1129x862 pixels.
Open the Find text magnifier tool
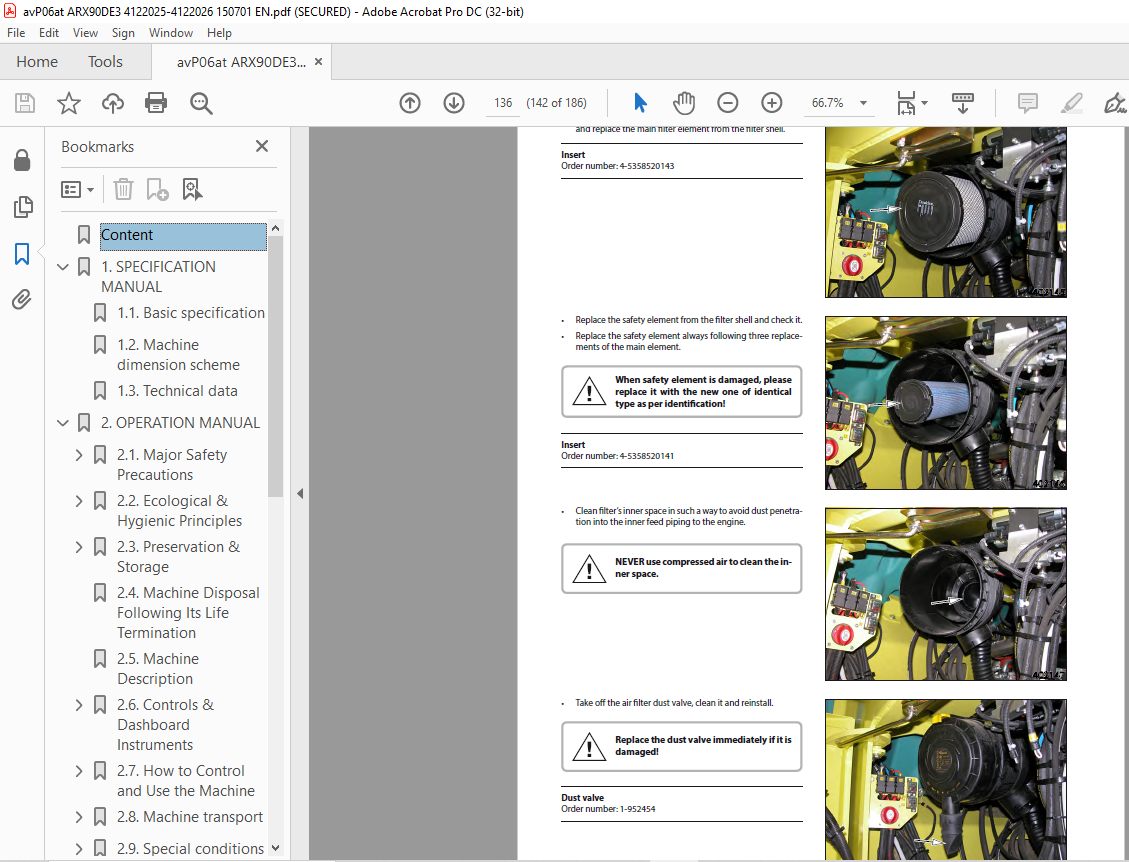pos(201,103)
